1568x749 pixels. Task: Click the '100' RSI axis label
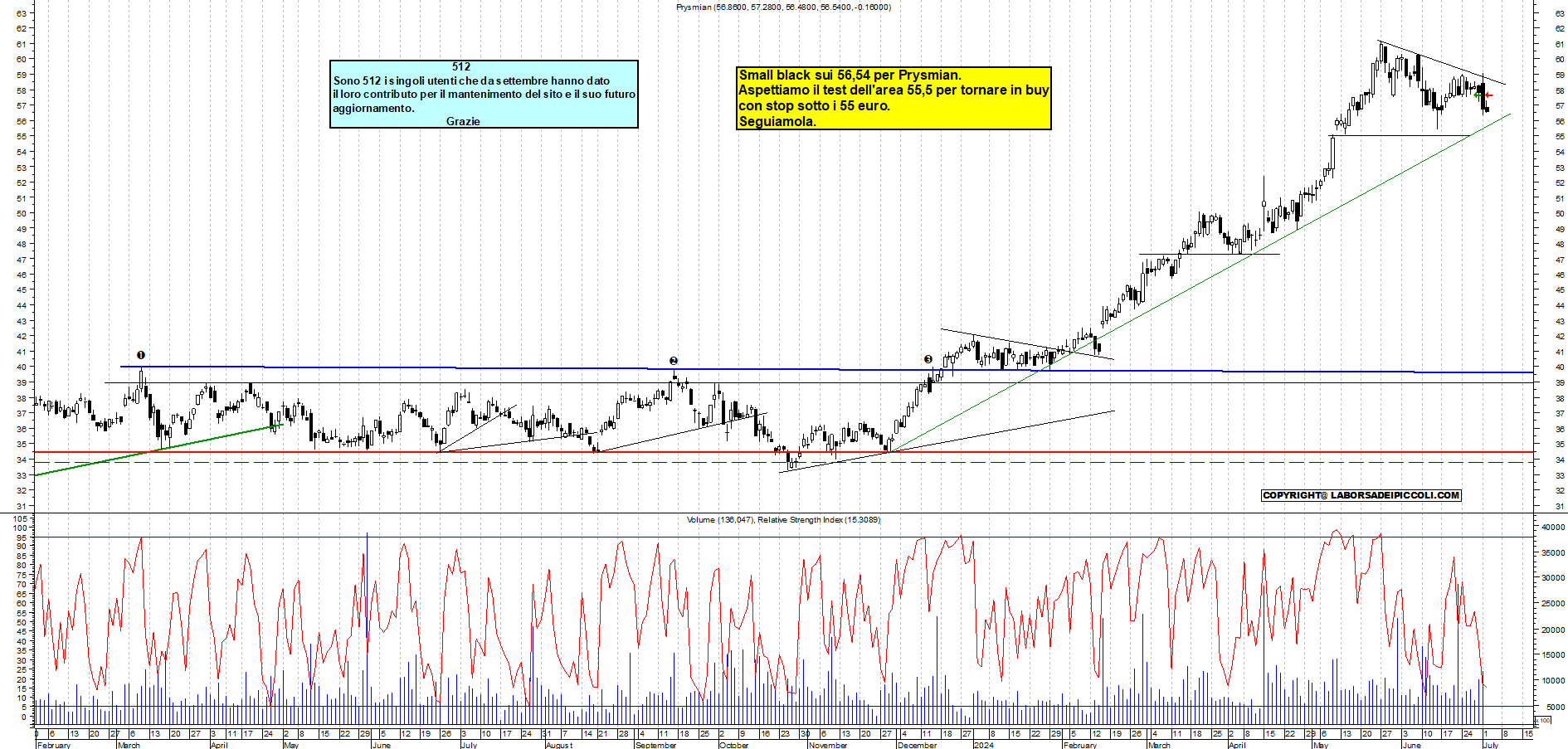pos(21,528)
